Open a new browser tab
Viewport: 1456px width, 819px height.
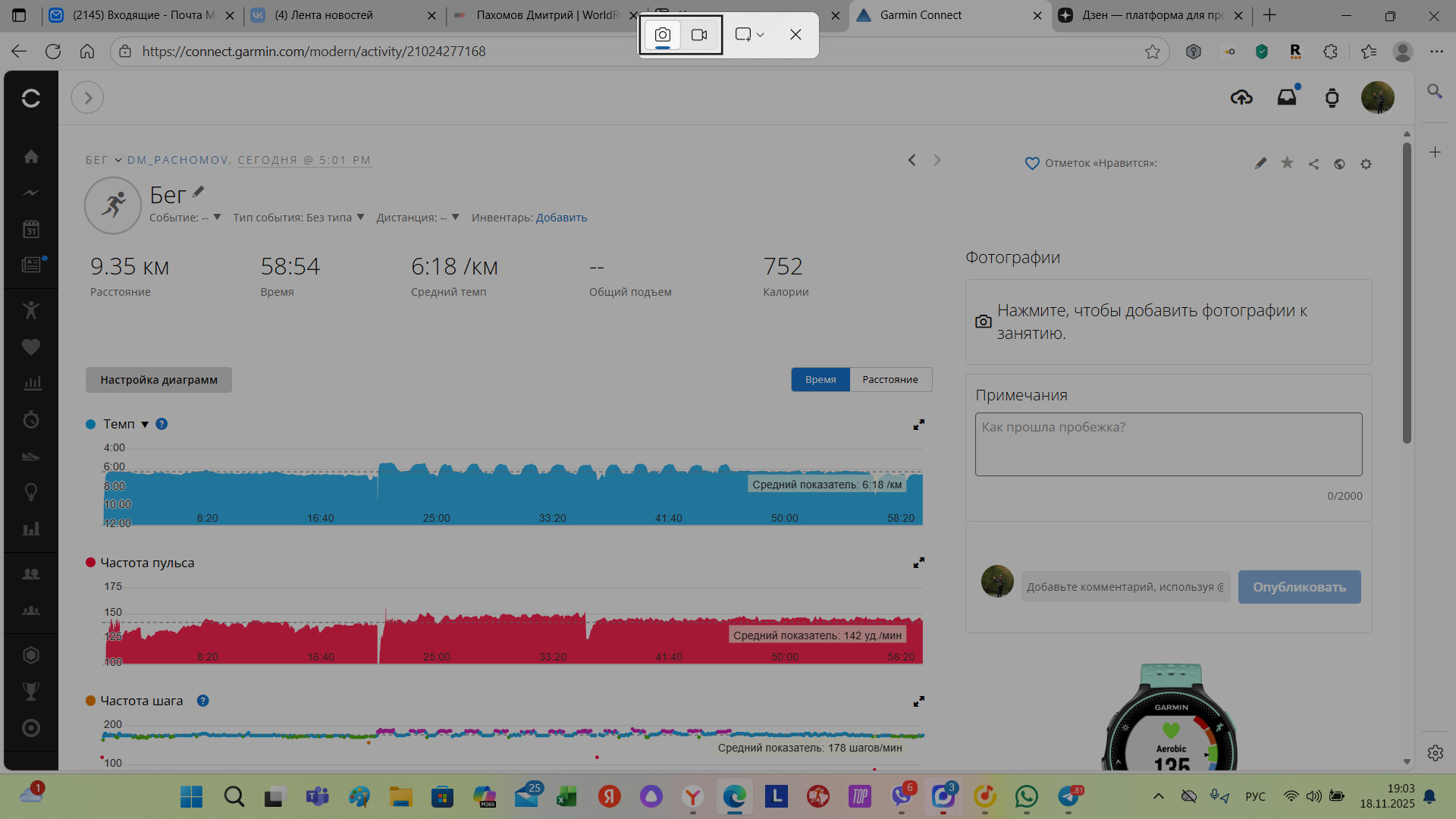point(1270,15)
